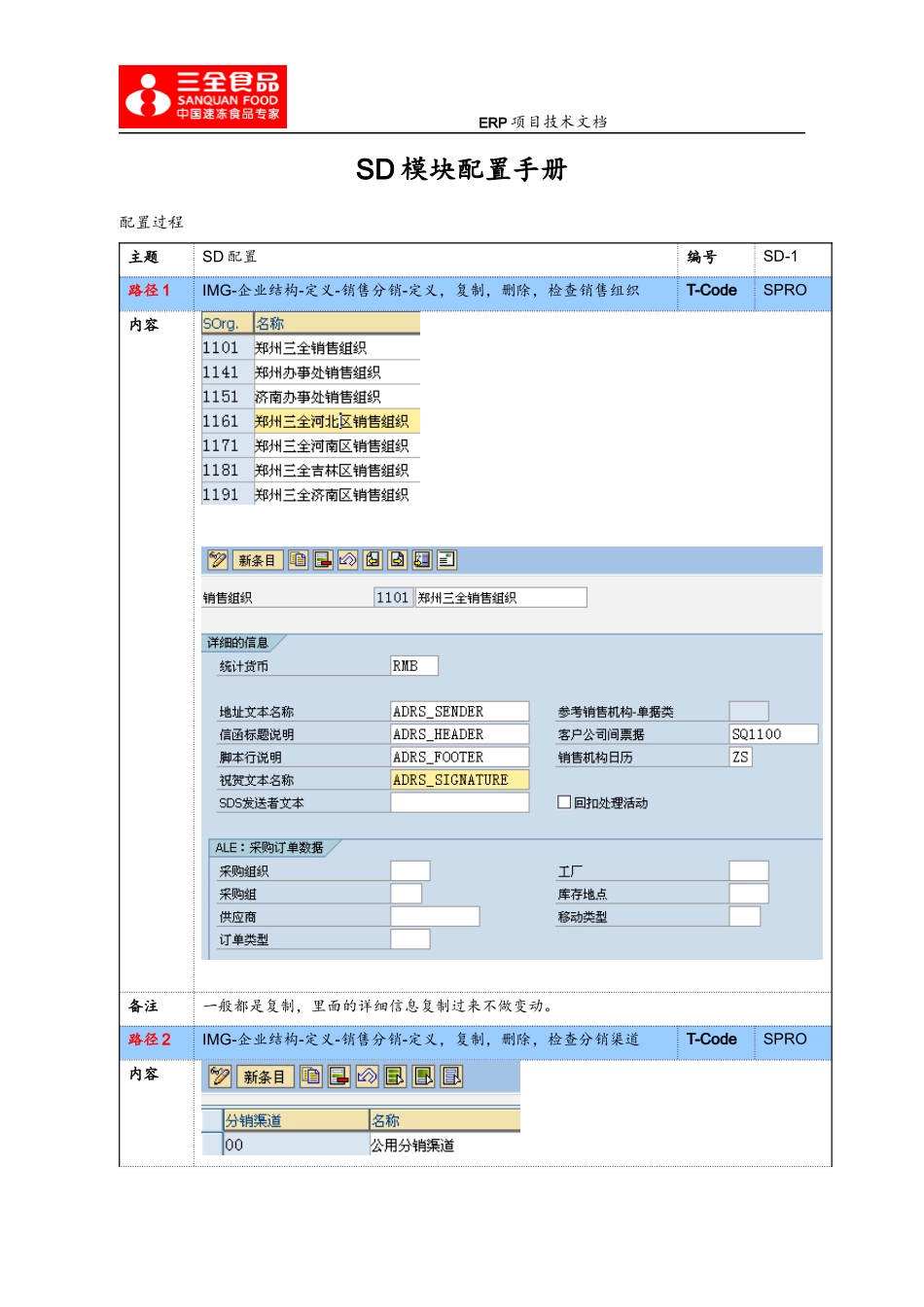Click the Deselect All icon in distribution channel toolbar
Image resolution: width=924 pixels, height=1307 pixels.
click(451, 1077)
